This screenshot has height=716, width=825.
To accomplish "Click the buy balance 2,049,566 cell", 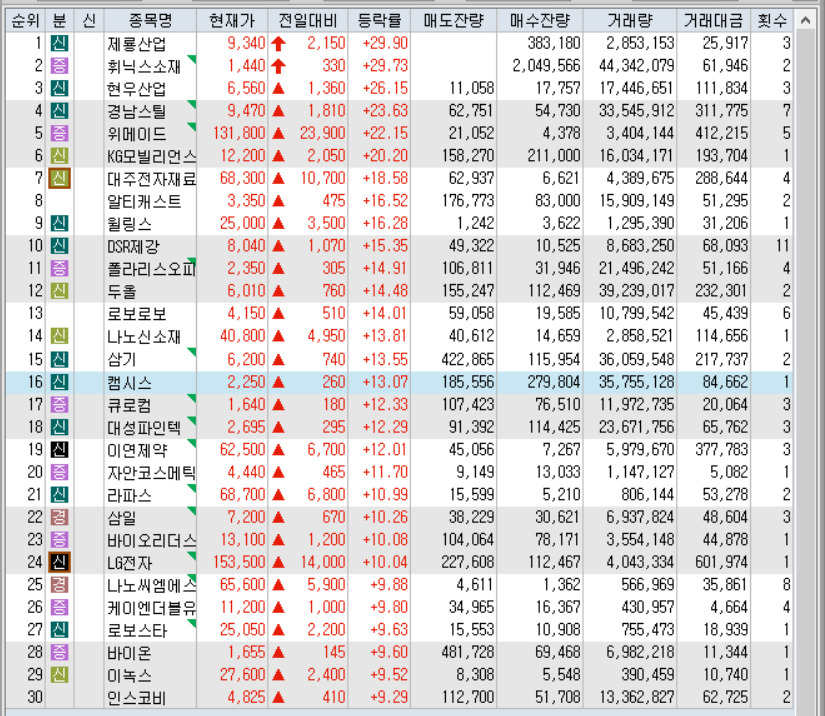I will (x=546, y=66).
